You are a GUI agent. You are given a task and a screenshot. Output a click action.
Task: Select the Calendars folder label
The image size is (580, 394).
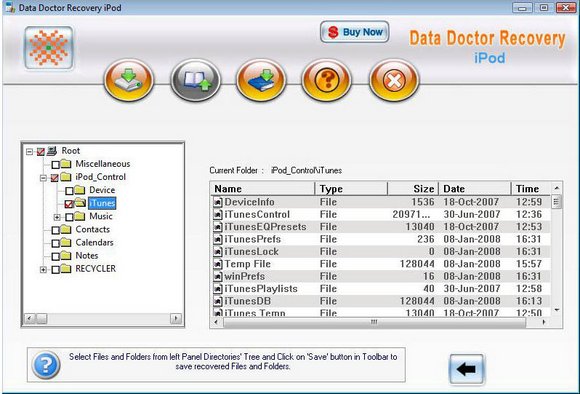94,242
